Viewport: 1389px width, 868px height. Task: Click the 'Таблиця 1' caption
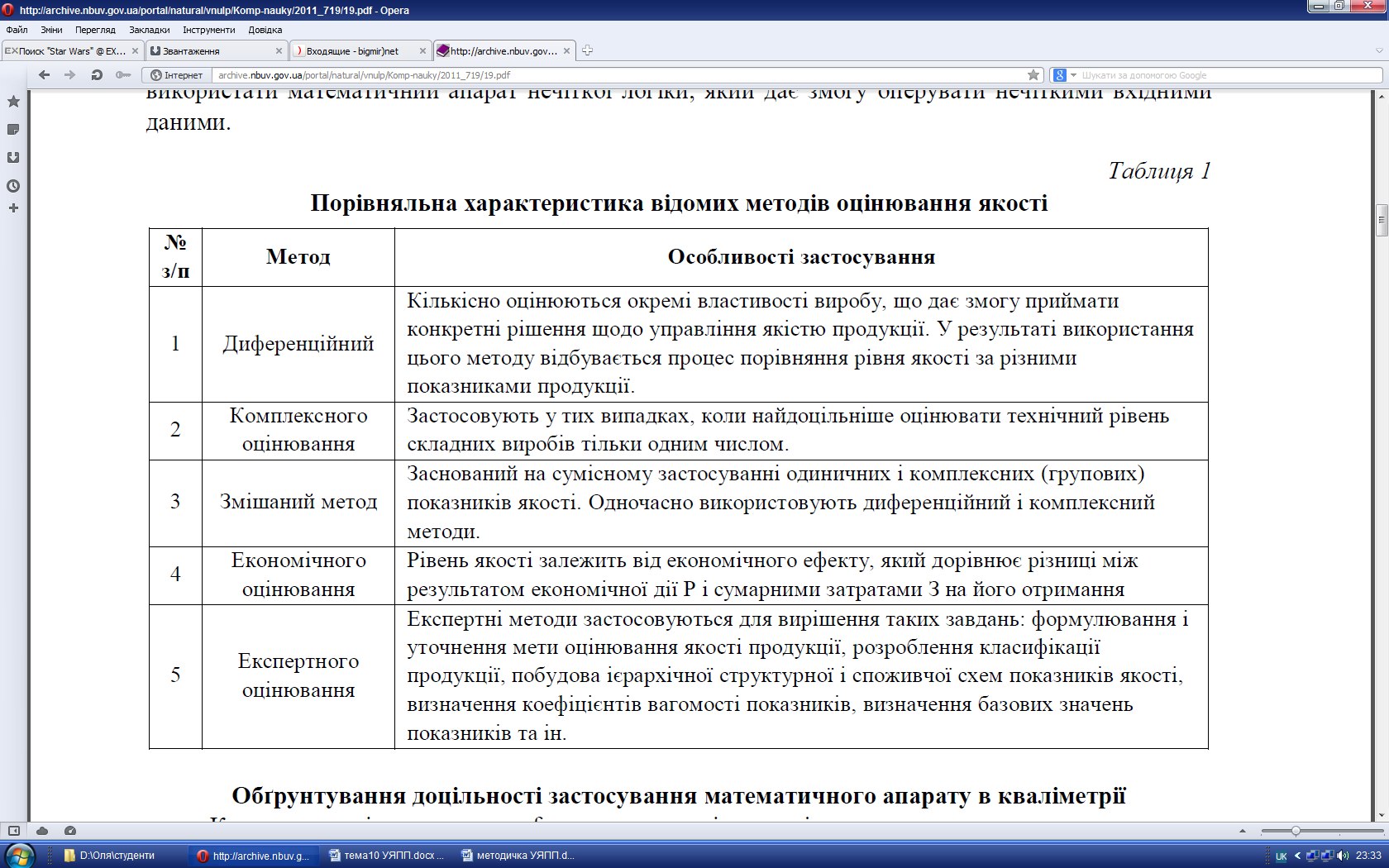click(1159, 171)
